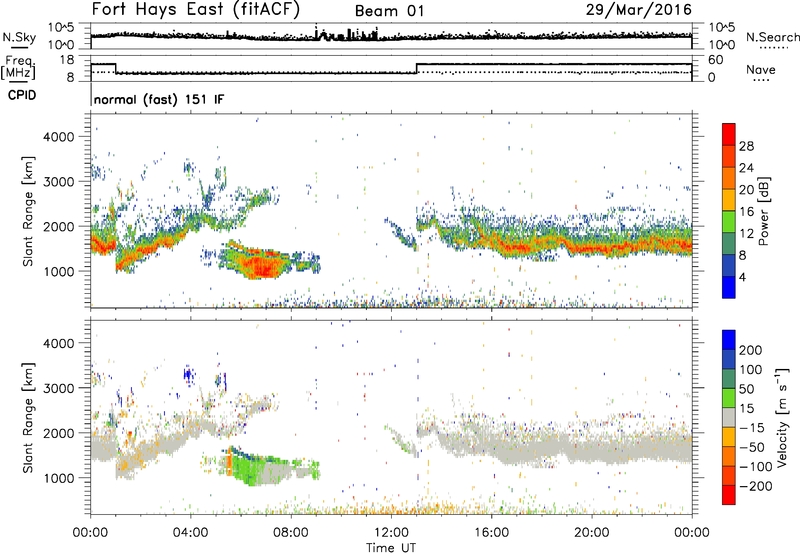Image resolution: width=800 pixels, height=554 pixels.
Task: Click the '16:00' time tick label
Action: click(x=491, y=533)
